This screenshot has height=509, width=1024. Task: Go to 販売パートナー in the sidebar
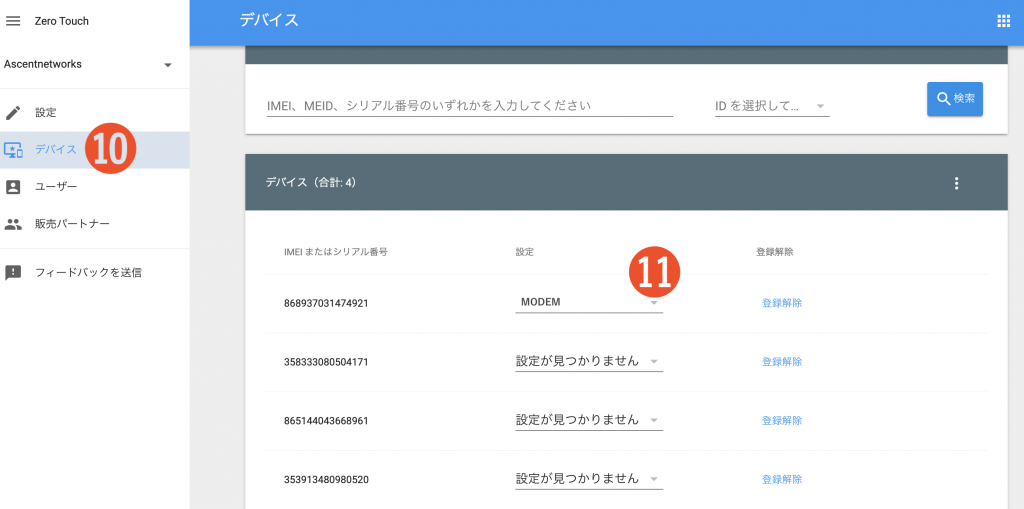pos(72,224)
